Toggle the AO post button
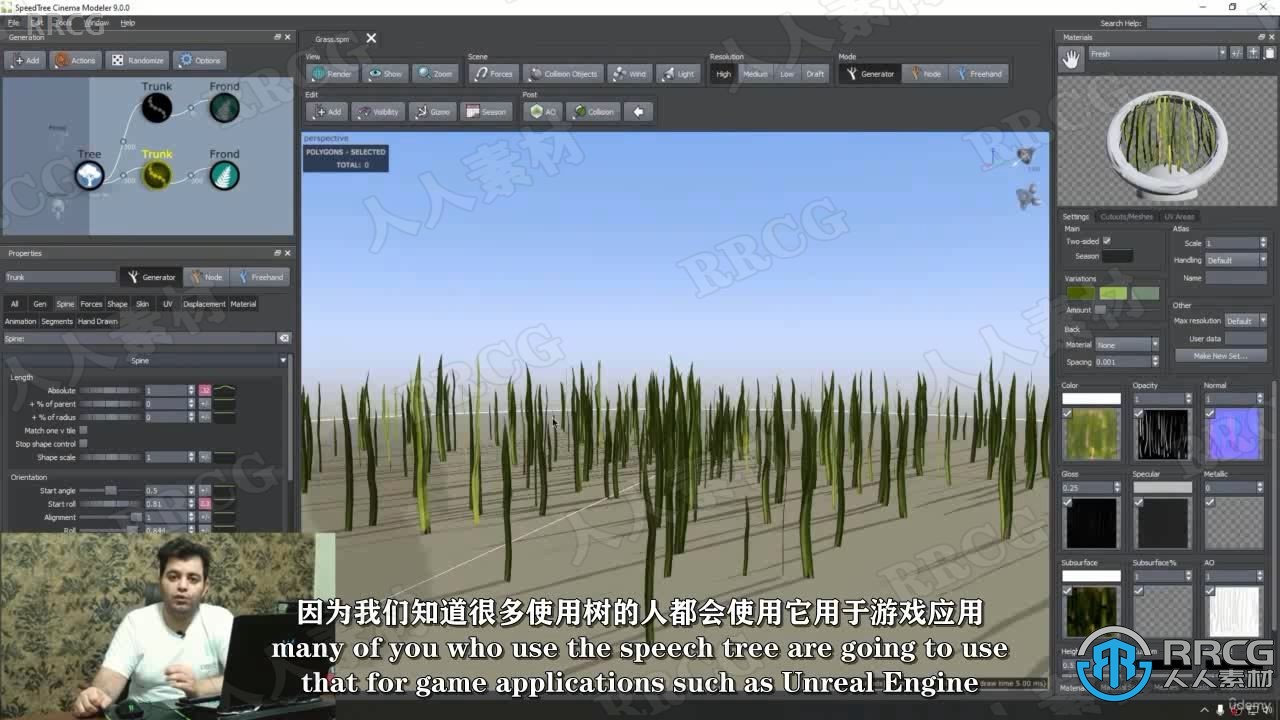Image resolution: width=1280 pixels, height=720 pixels. tap(543, 112)
